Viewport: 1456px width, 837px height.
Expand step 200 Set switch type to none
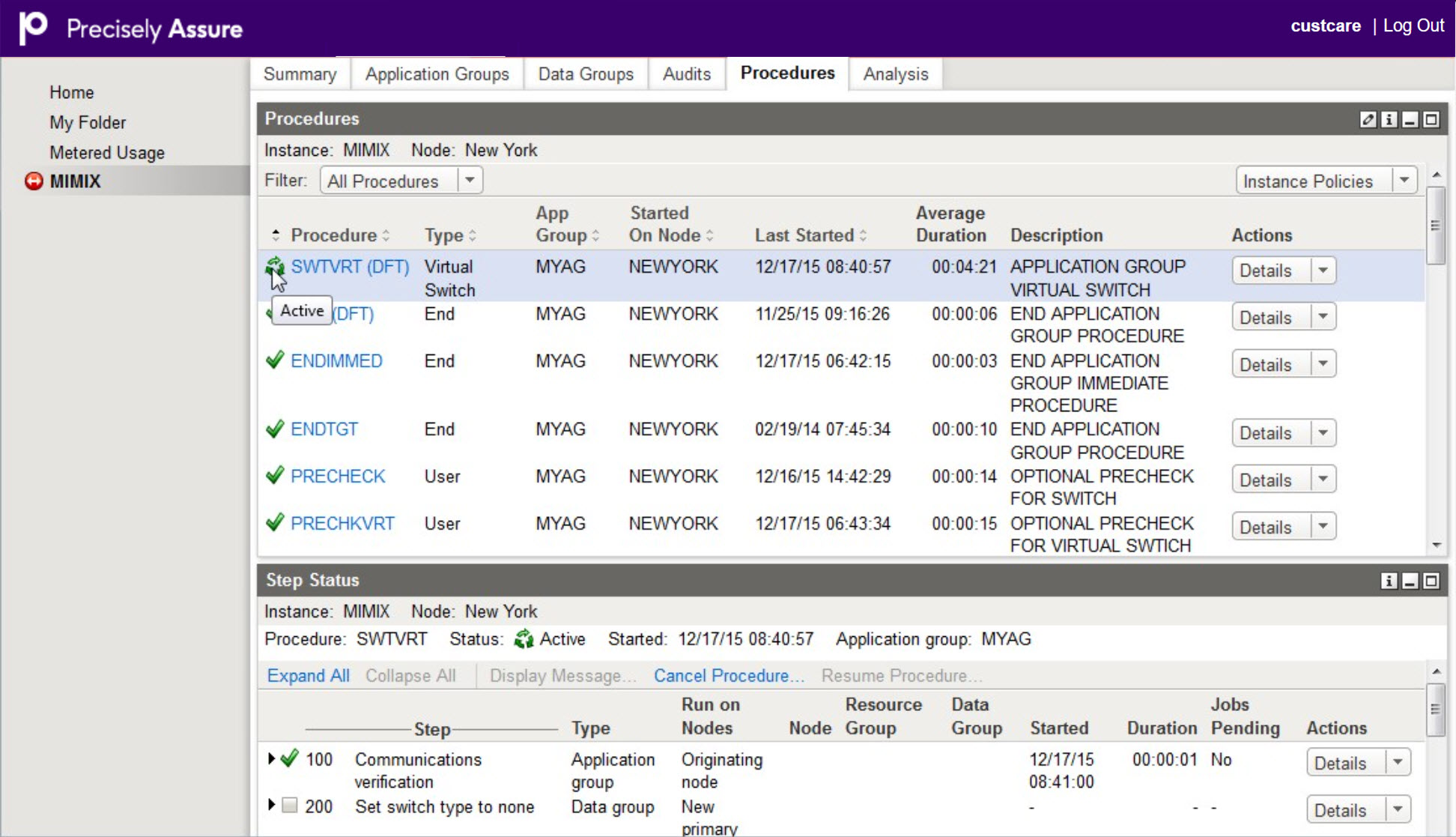click(271, 806)
